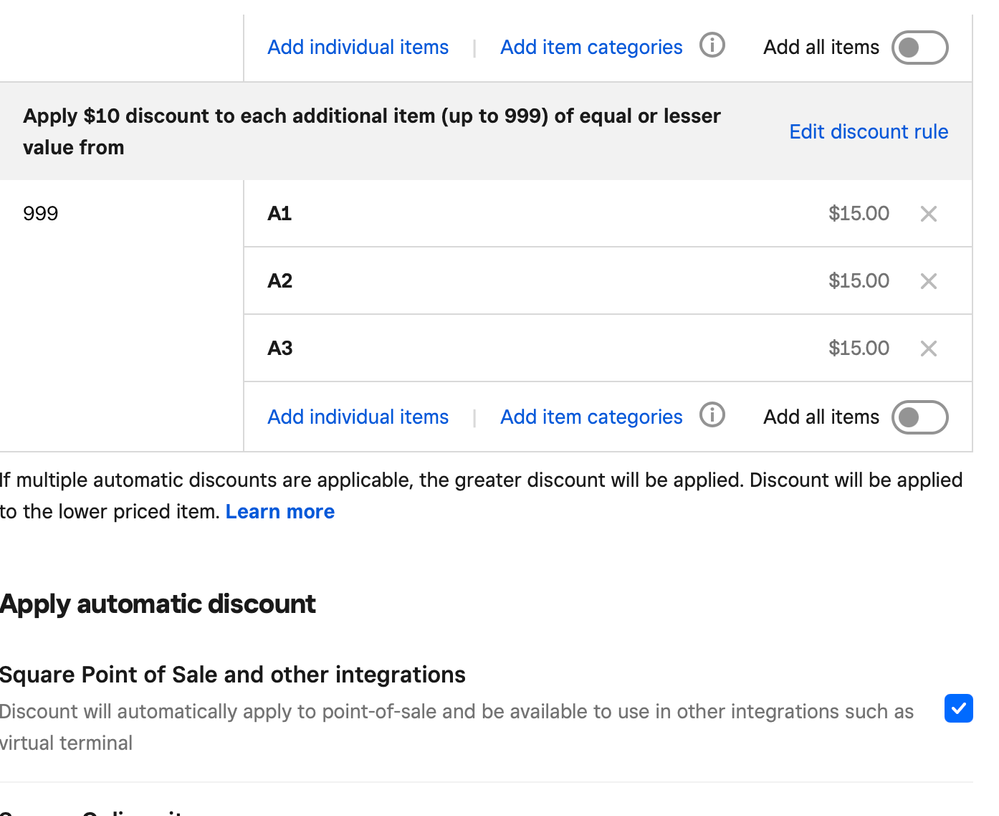Remove item A2 with its X icon
This screenshot has width=999, height=816.
point(928,281)
